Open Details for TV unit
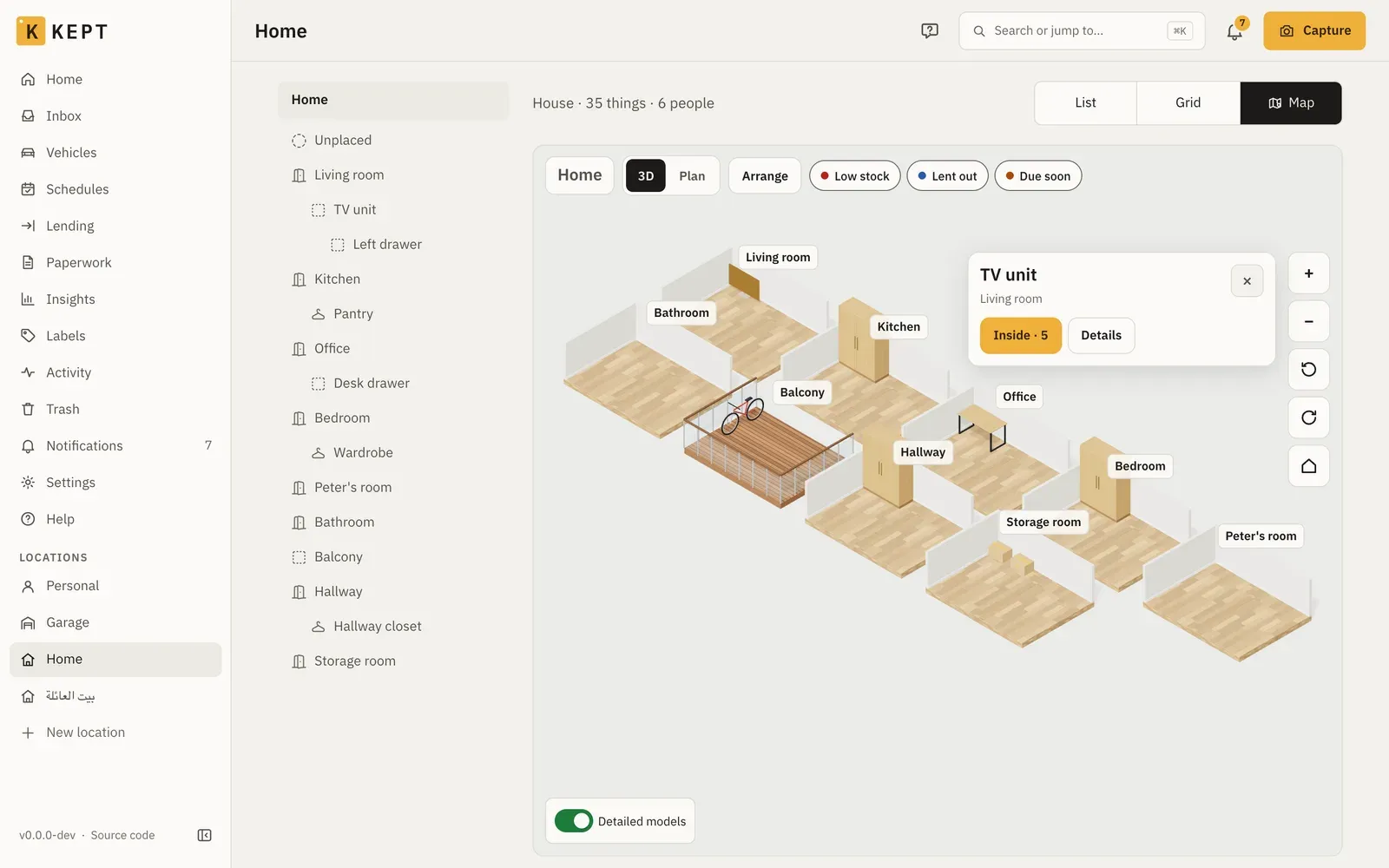 pyautogui.click(x=1101, y=336)
